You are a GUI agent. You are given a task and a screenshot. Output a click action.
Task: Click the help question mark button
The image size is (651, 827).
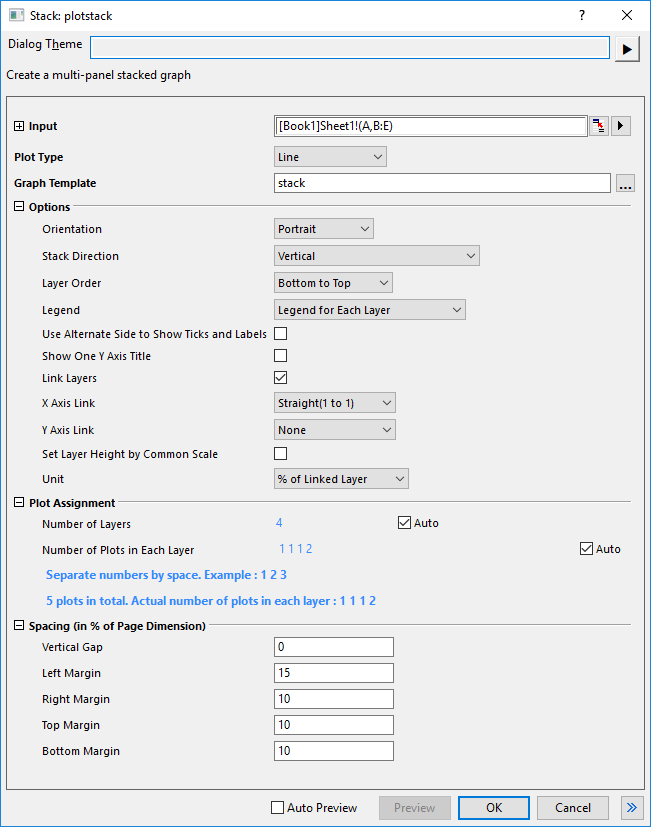pos(582,15)
